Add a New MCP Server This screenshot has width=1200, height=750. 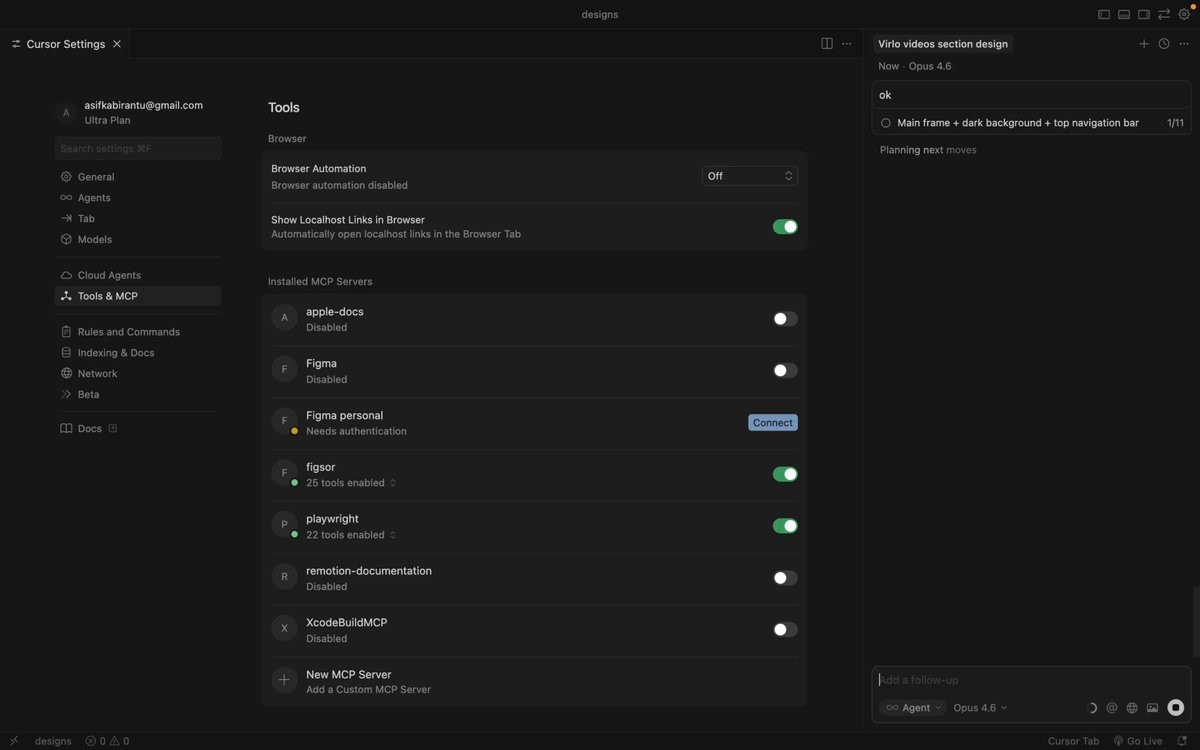(534, 681)
